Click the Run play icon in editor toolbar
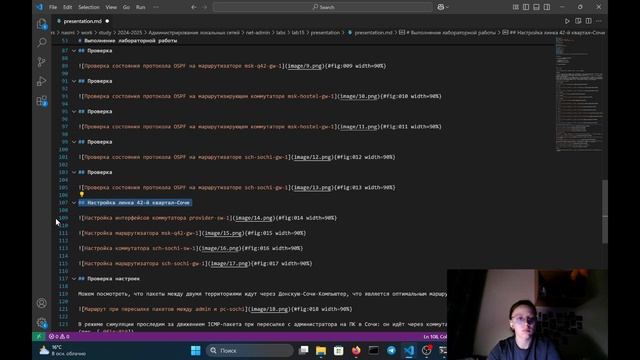Screen dimensions: 640x360 [x=567, y=21]
